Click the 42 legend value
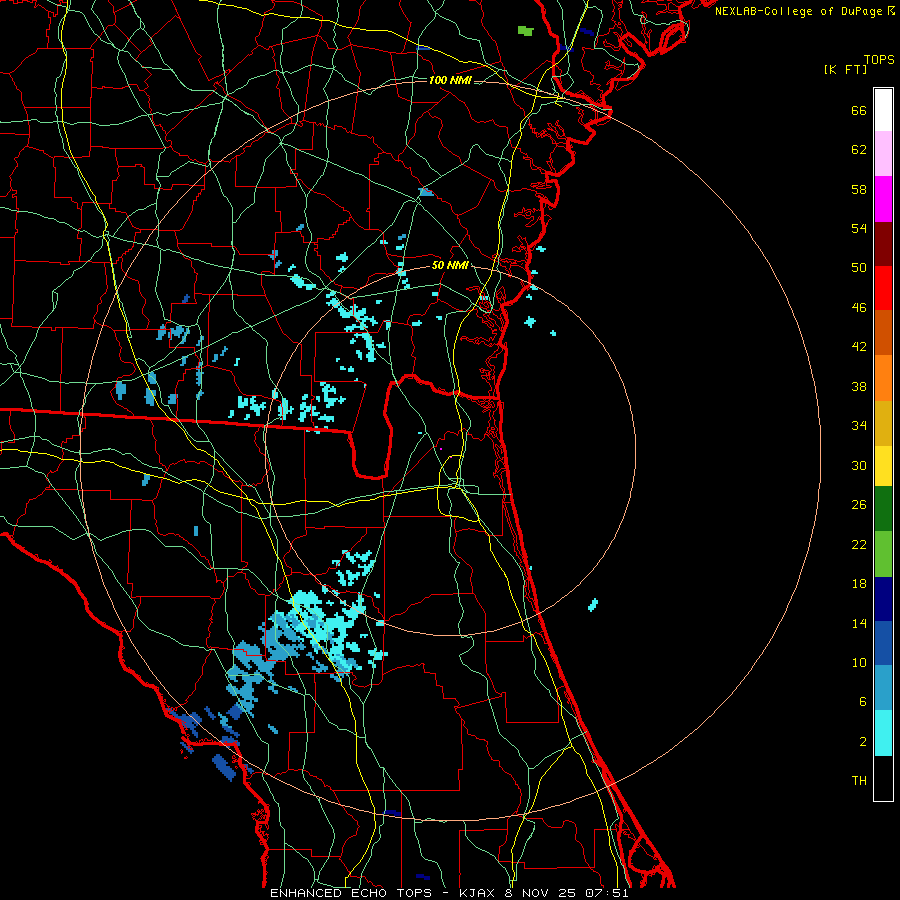The height and width of the screenshot is (900, 900). click(x=859, y=347)
